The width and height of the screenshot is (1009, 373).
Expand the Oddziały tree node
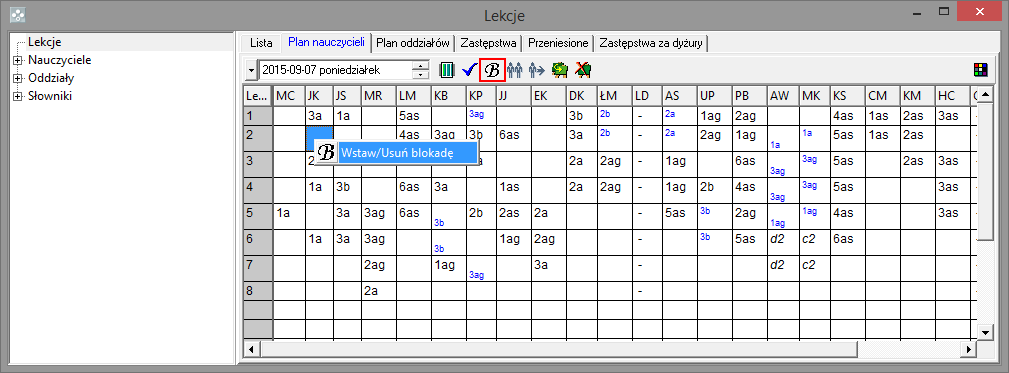point(17,78)
